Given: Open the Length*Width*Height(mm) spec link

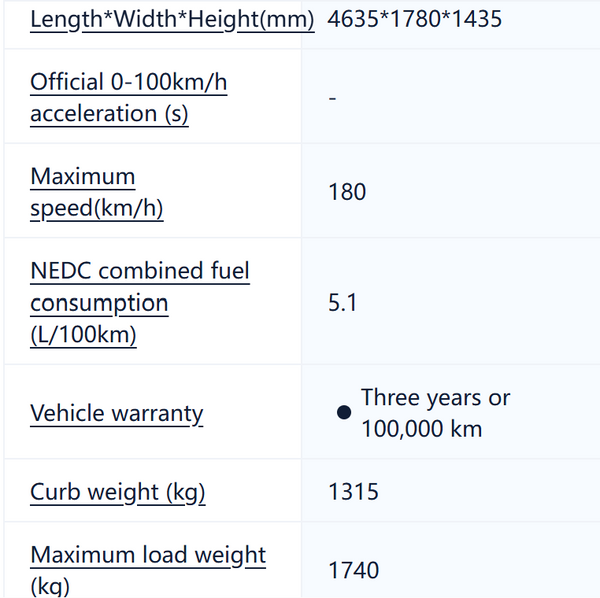Looking at the screenshot, I should click(172, 19).
